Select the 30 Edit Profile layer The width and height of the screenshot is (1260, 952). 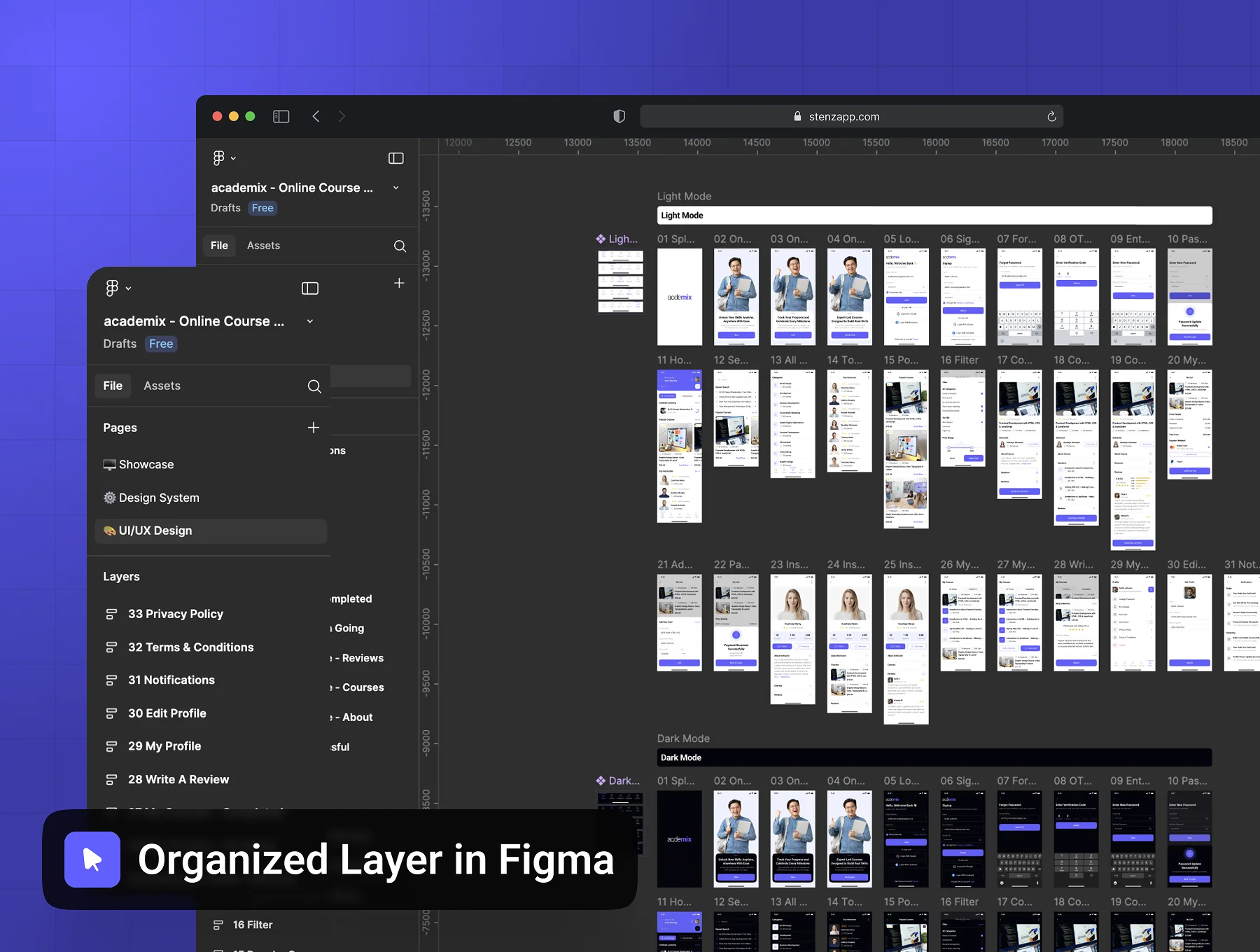point(167,713)
